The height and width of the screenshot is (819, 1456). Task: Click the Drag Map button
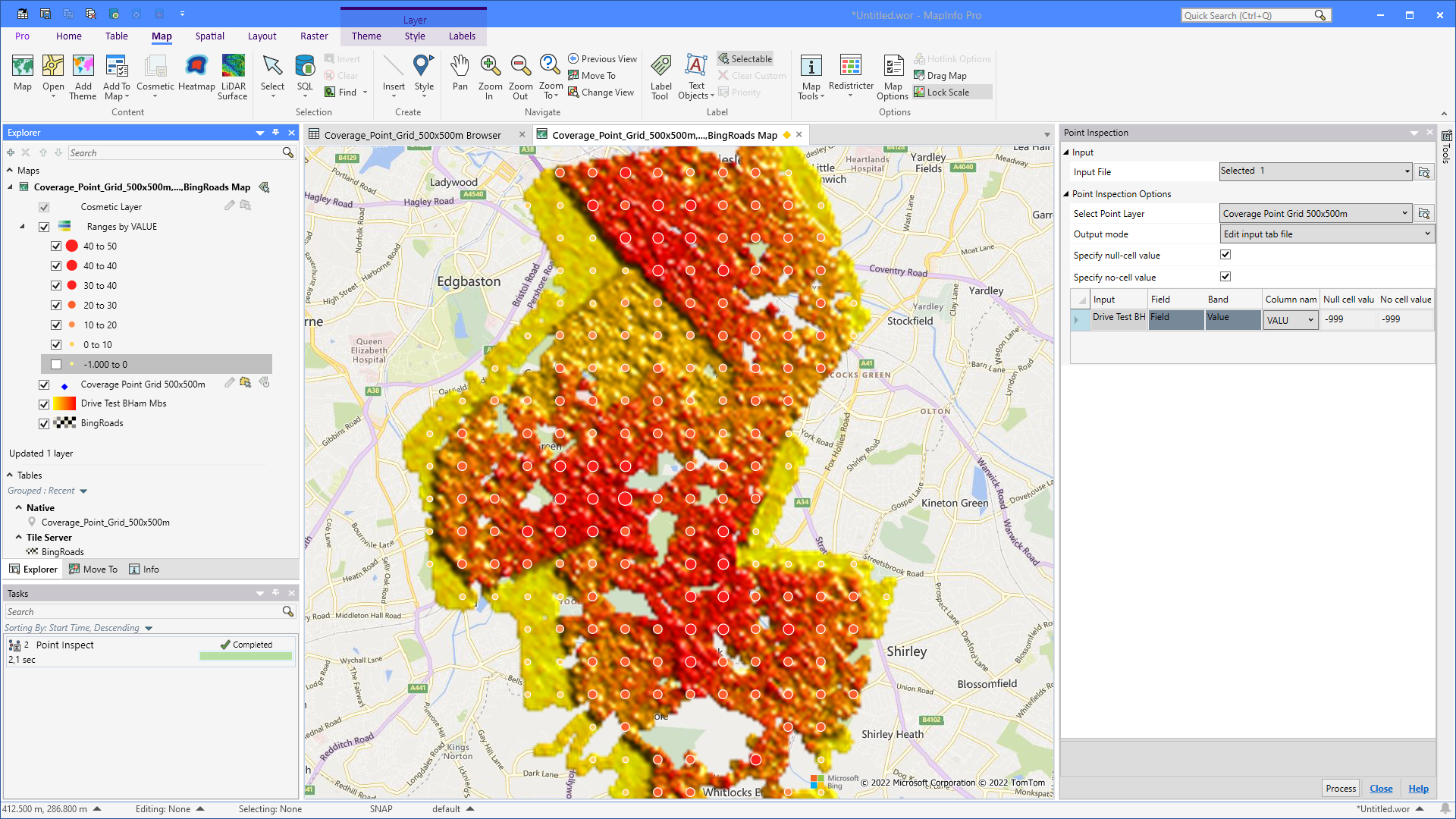(940, 76)
